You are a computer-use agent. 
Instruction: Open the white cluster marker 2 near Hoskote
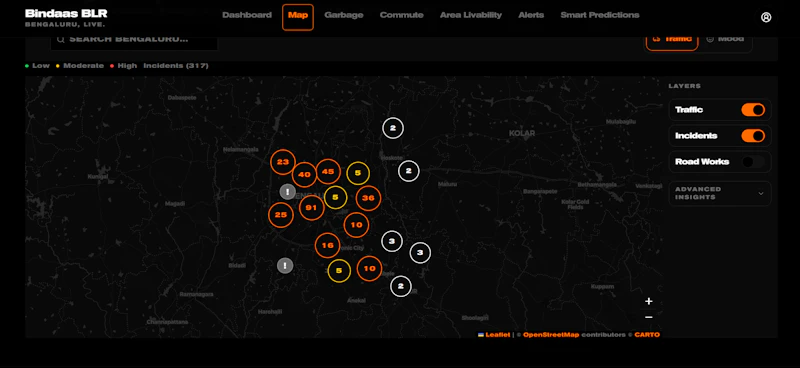[408, 171]
